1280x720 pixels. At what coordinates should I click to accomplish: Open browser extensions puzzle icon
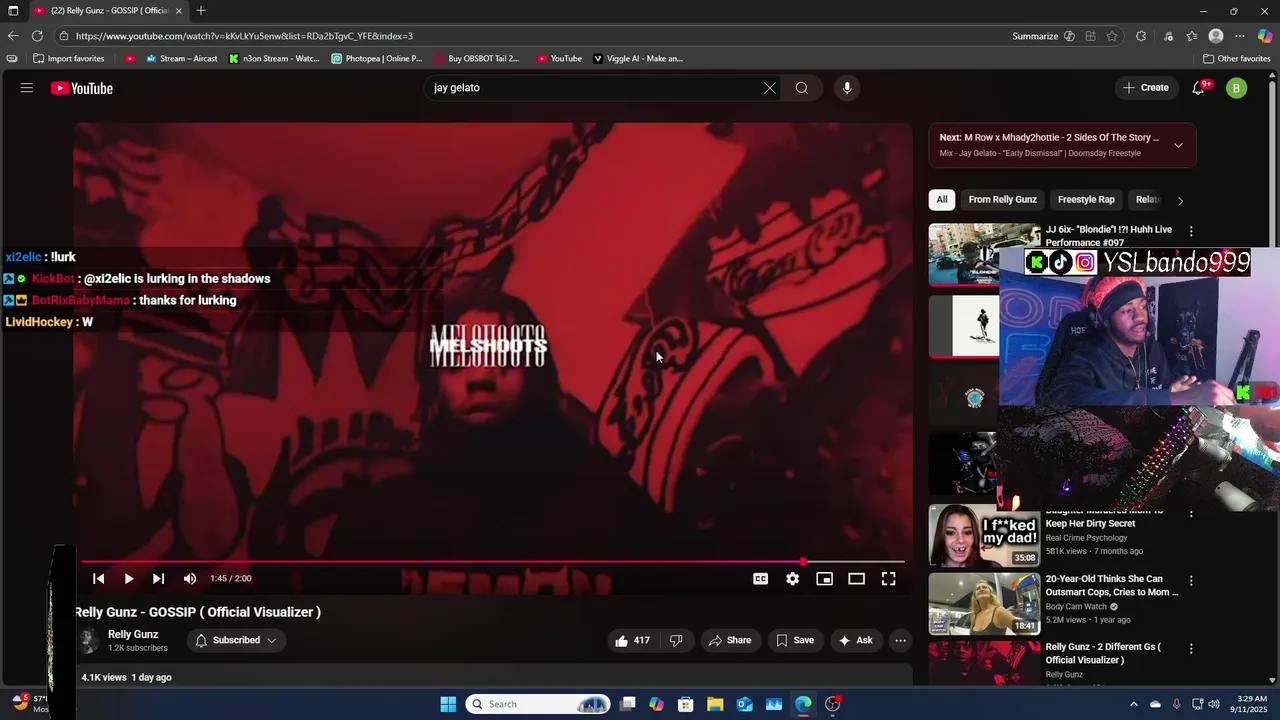[1141, 36]
